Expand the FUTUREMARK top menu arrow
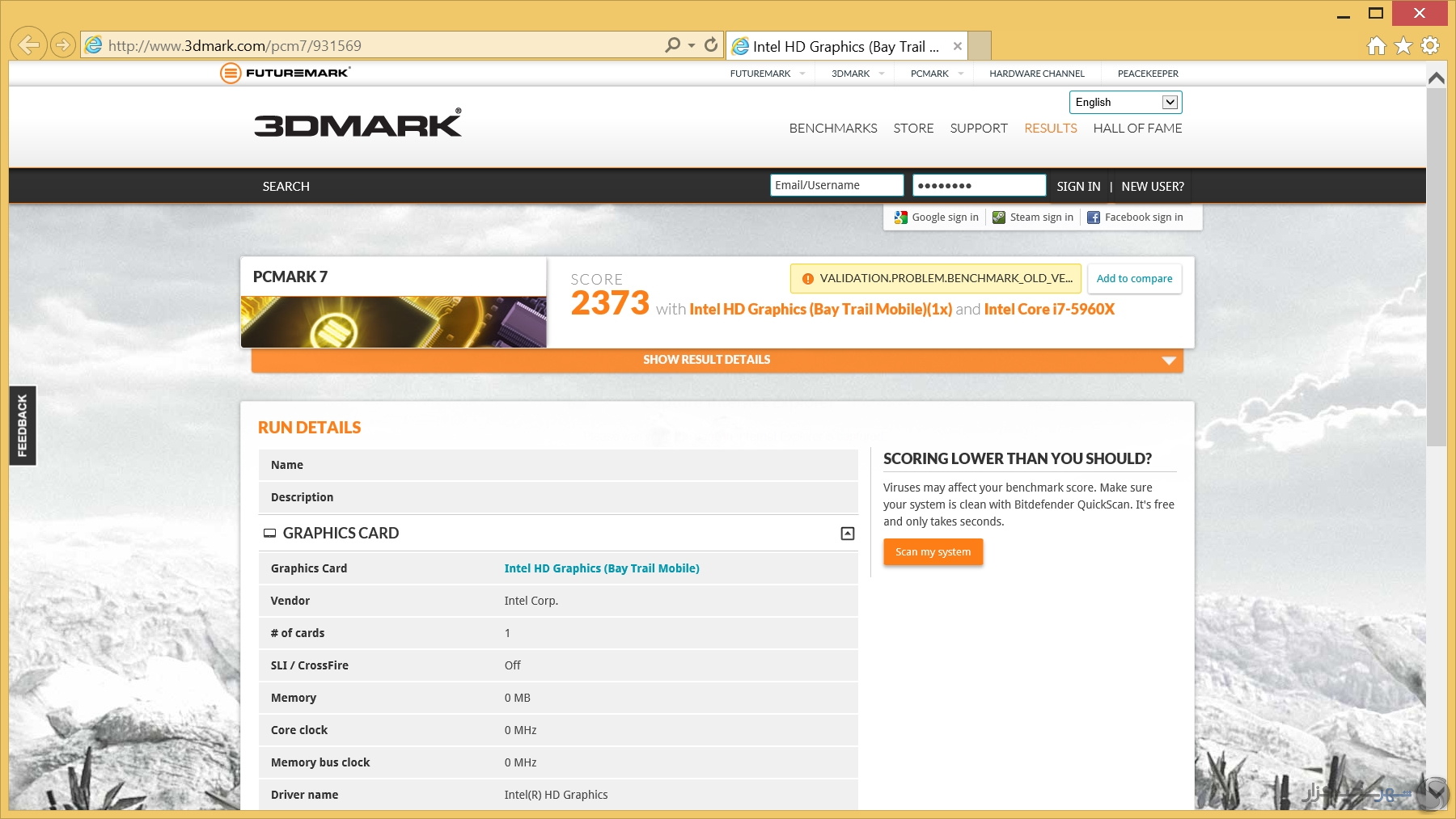The width and height of the screenshot is (1456, 819). pos(802,74)
